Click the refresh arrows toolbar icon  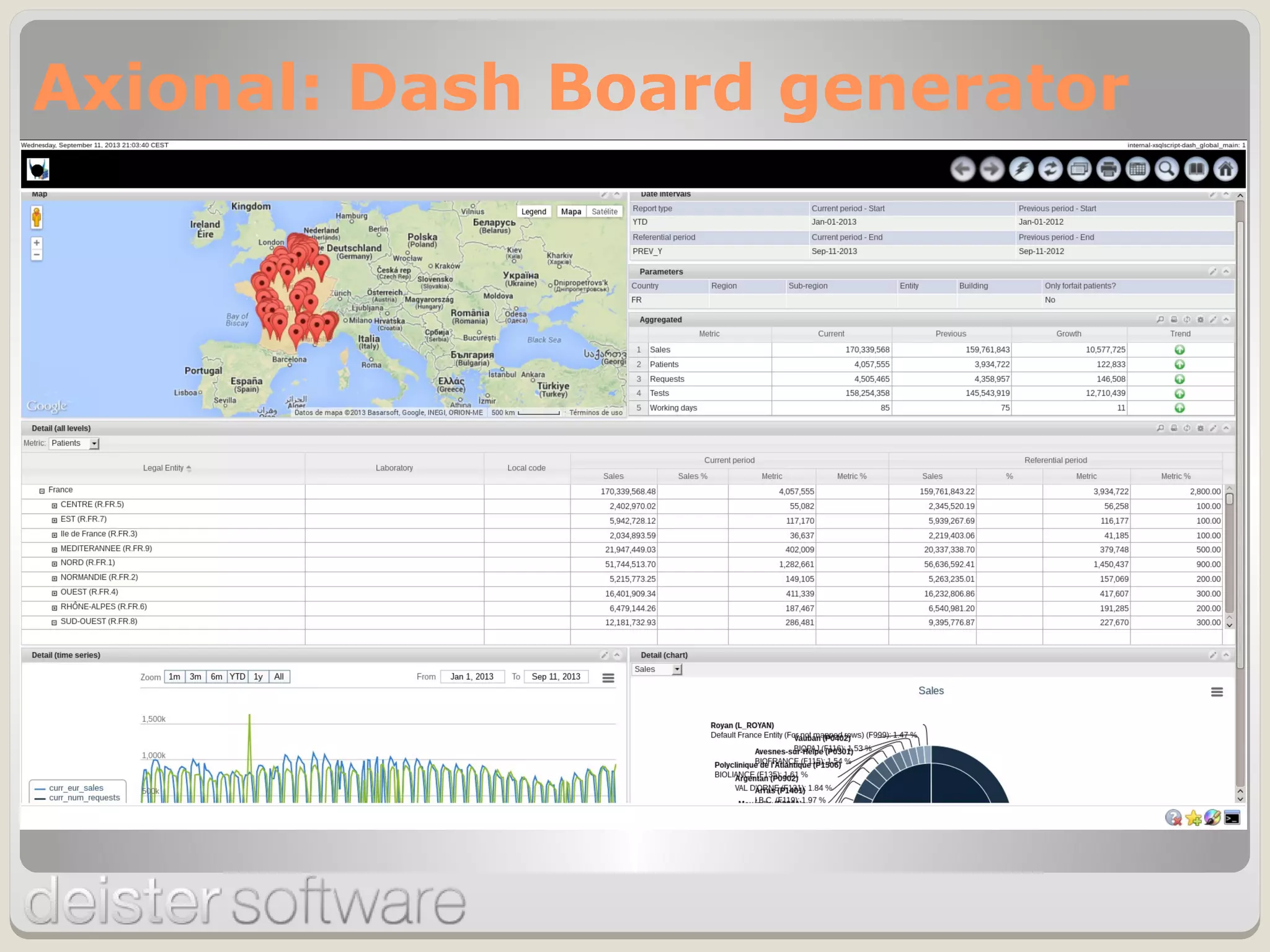1050,169
